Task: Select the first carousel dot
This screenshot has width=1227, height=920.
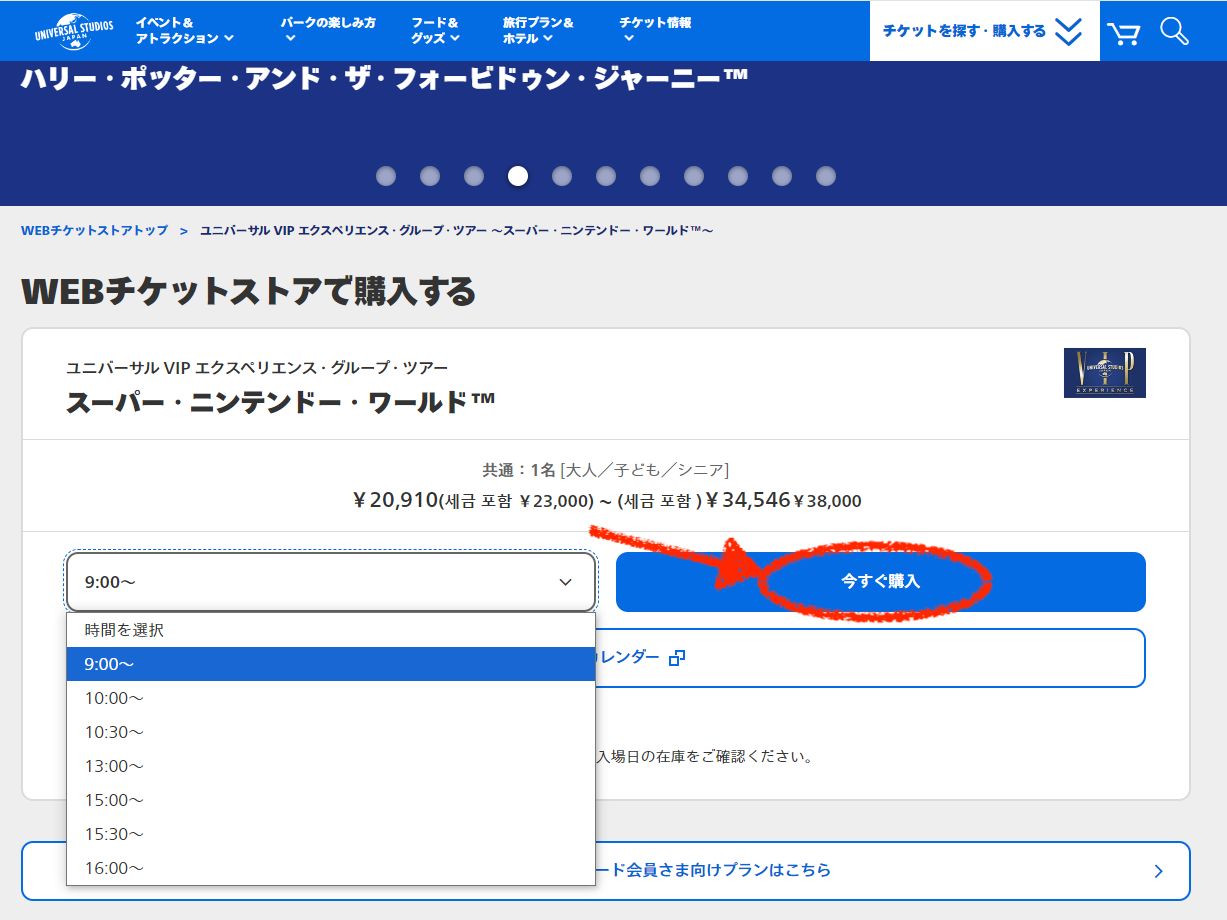Action: (386, 176)
